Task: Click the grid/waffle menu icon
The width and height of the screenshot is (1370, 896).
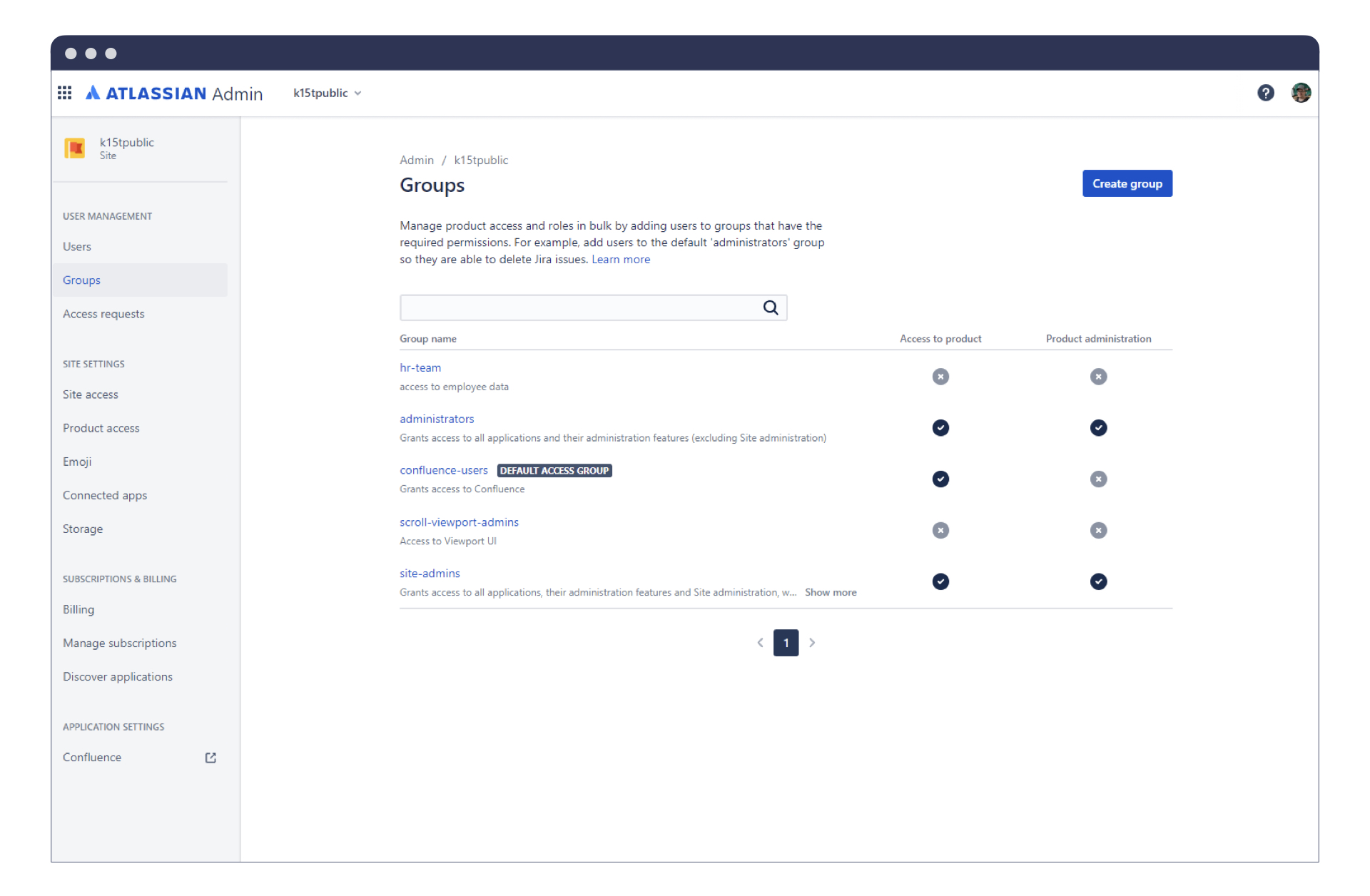Action: 65,93
